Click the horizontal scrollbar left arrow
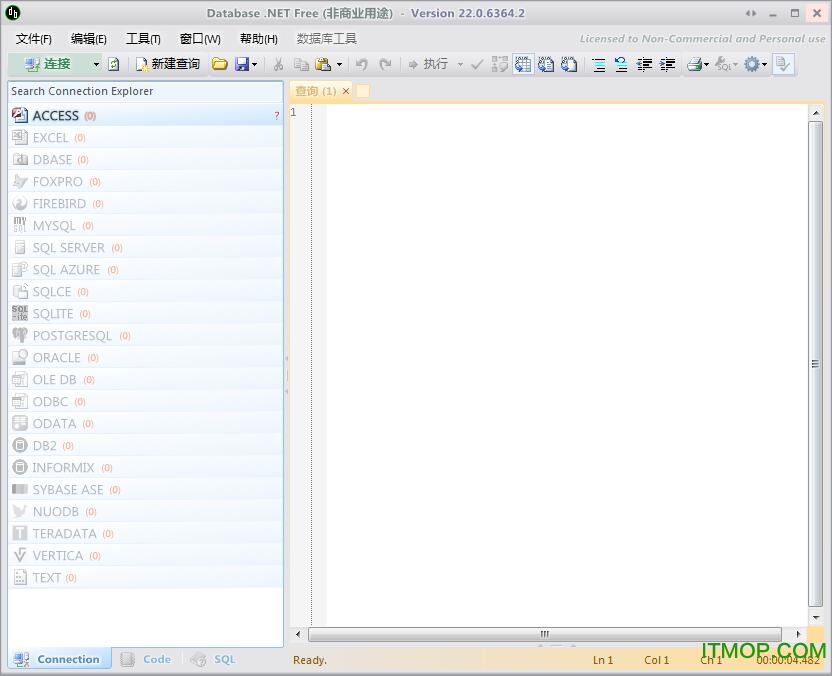Viewport: 832px width, 676px height. point(298,634)
